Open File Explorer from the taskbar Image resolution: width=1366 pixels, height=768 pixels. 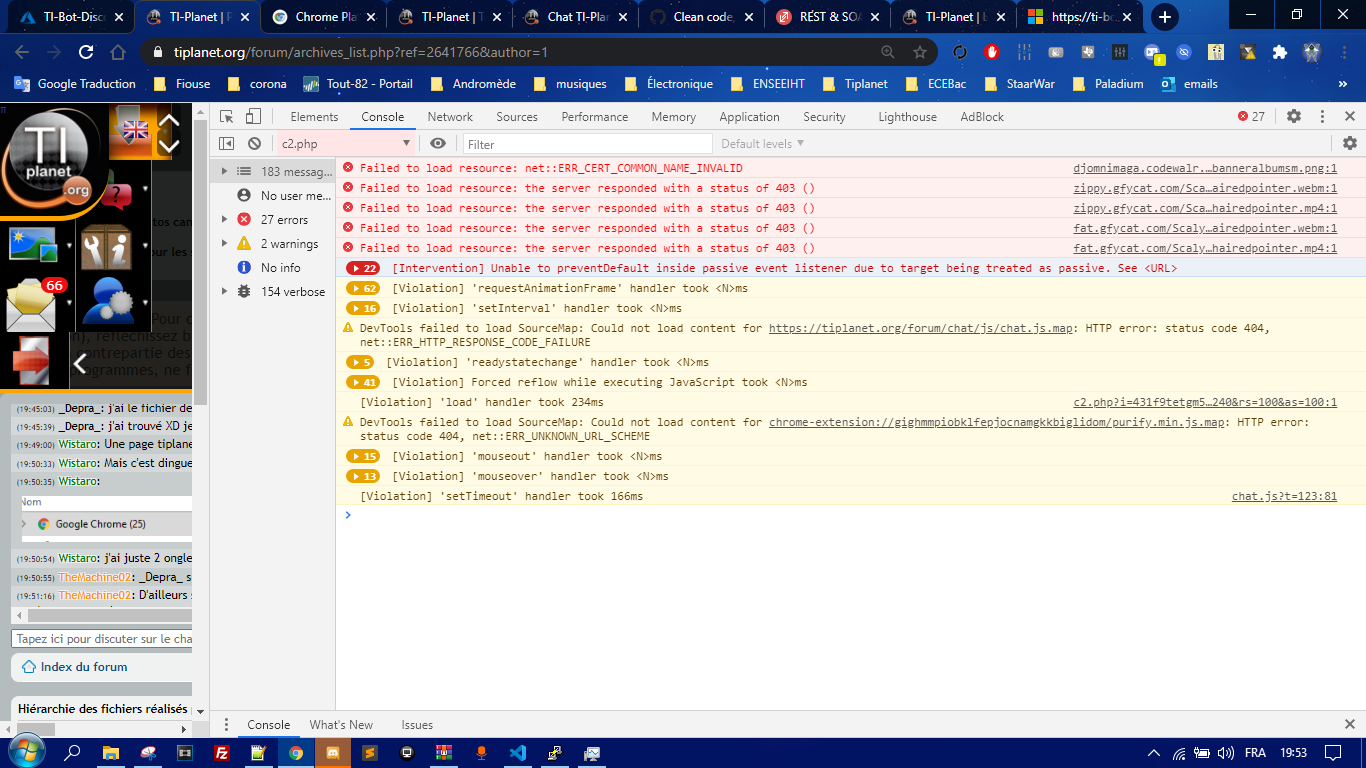pyautogui.click(x=111, y=752)
